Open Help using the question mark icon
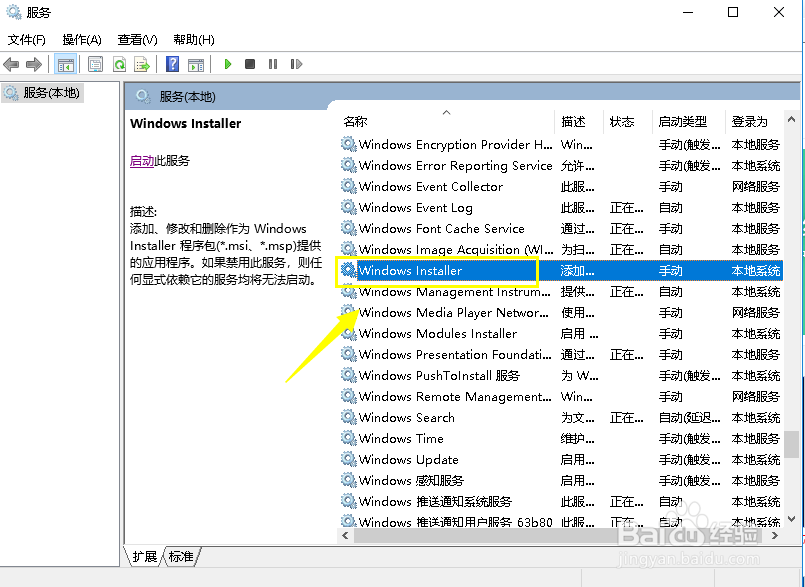Screen dimensions: 805x587 point(171,64)
